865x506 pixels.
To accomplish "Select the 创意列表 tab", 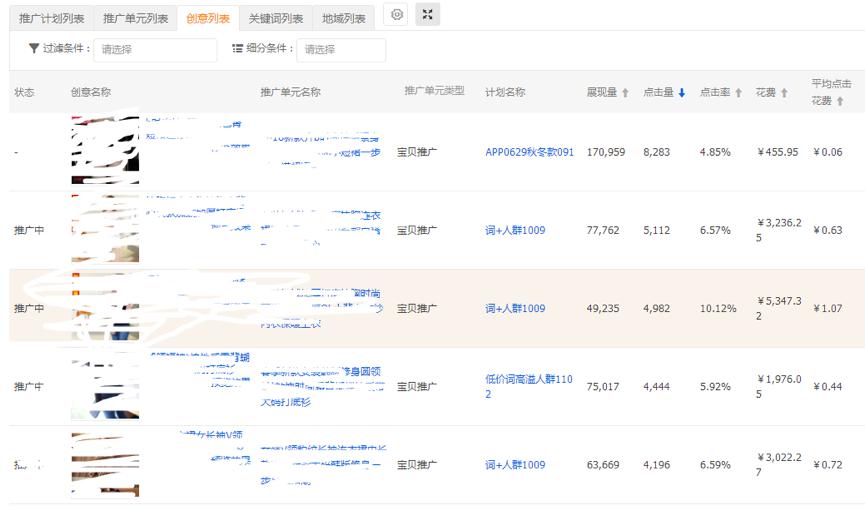I will click(208, 18).
